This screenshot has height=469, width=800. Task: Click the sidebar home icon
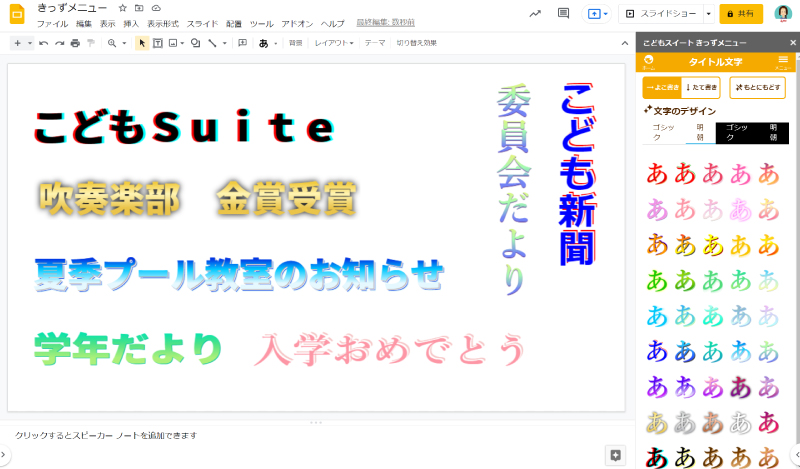pyautogui.click(x=649, y=61)
